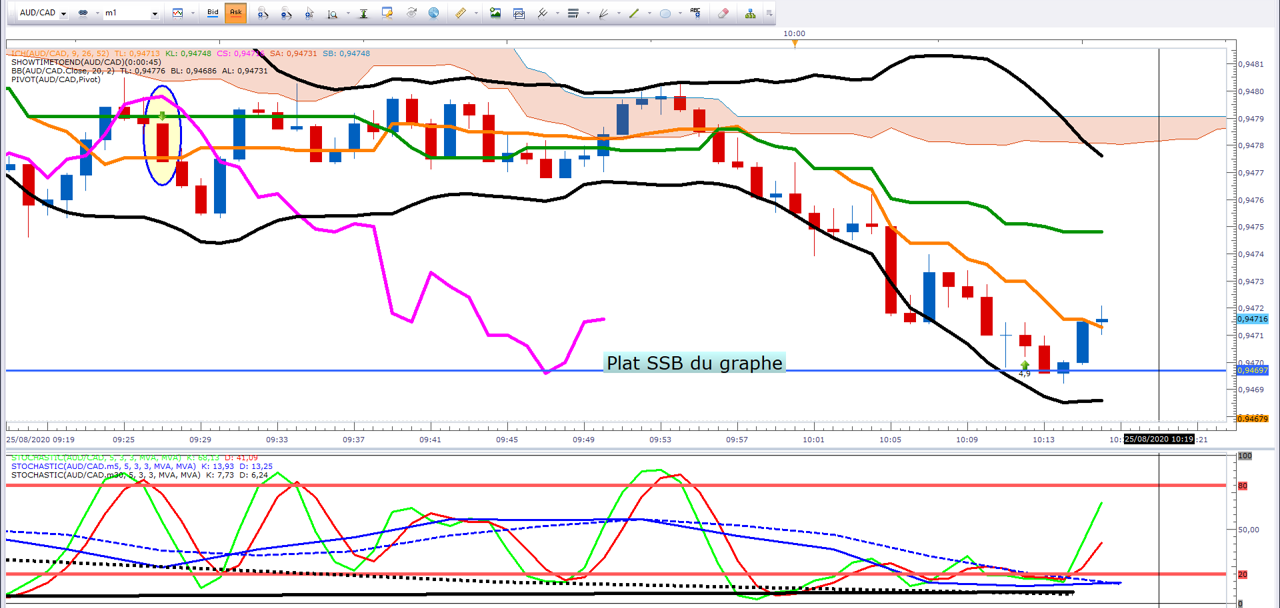Image resolution: width=1280 pixels, height=608 pixels.
Task: Expand the chart type dropdown arrow
Action: 192,13
